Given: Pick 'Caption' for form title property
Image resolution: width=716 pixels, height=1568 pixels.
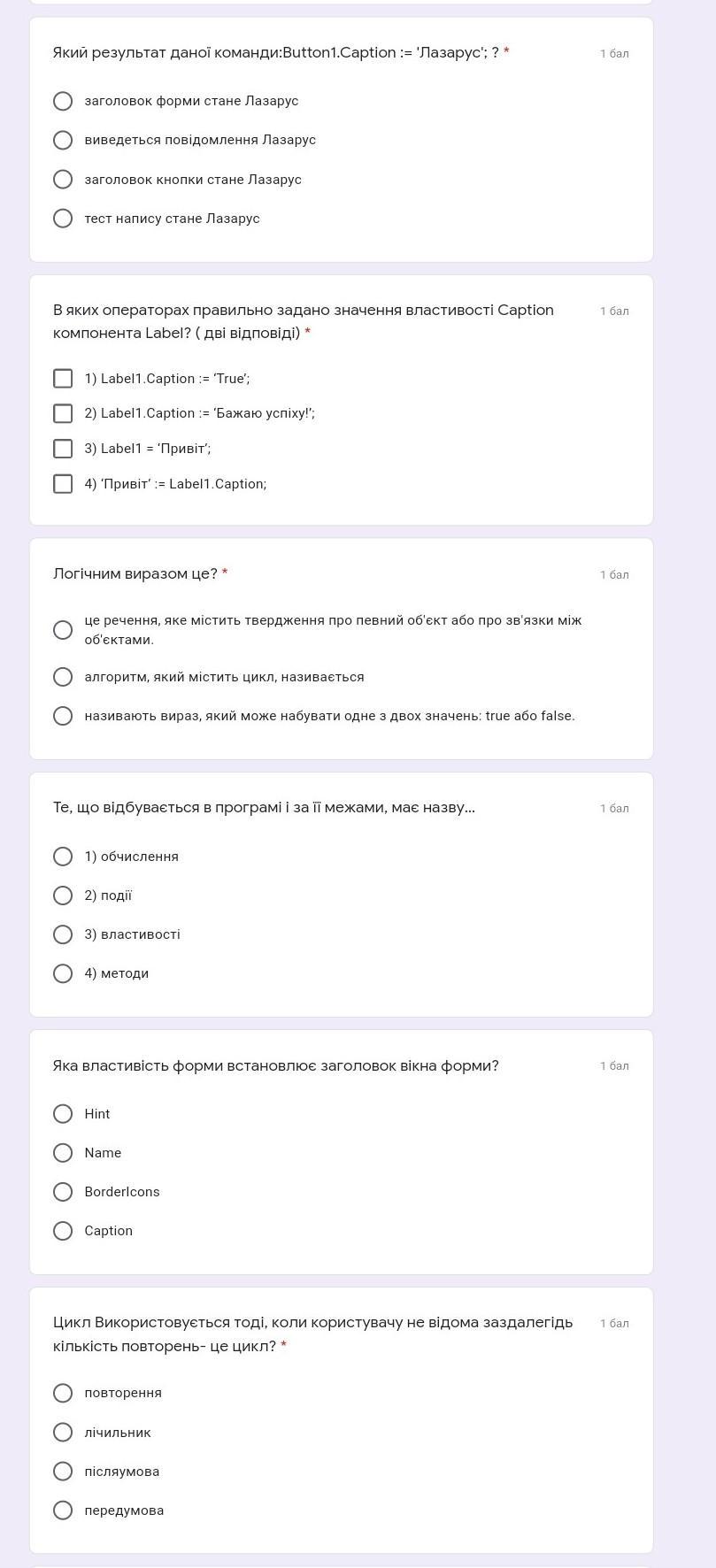Looking at the screenshot, I should pyautogui.click(x=63, y=1231).
